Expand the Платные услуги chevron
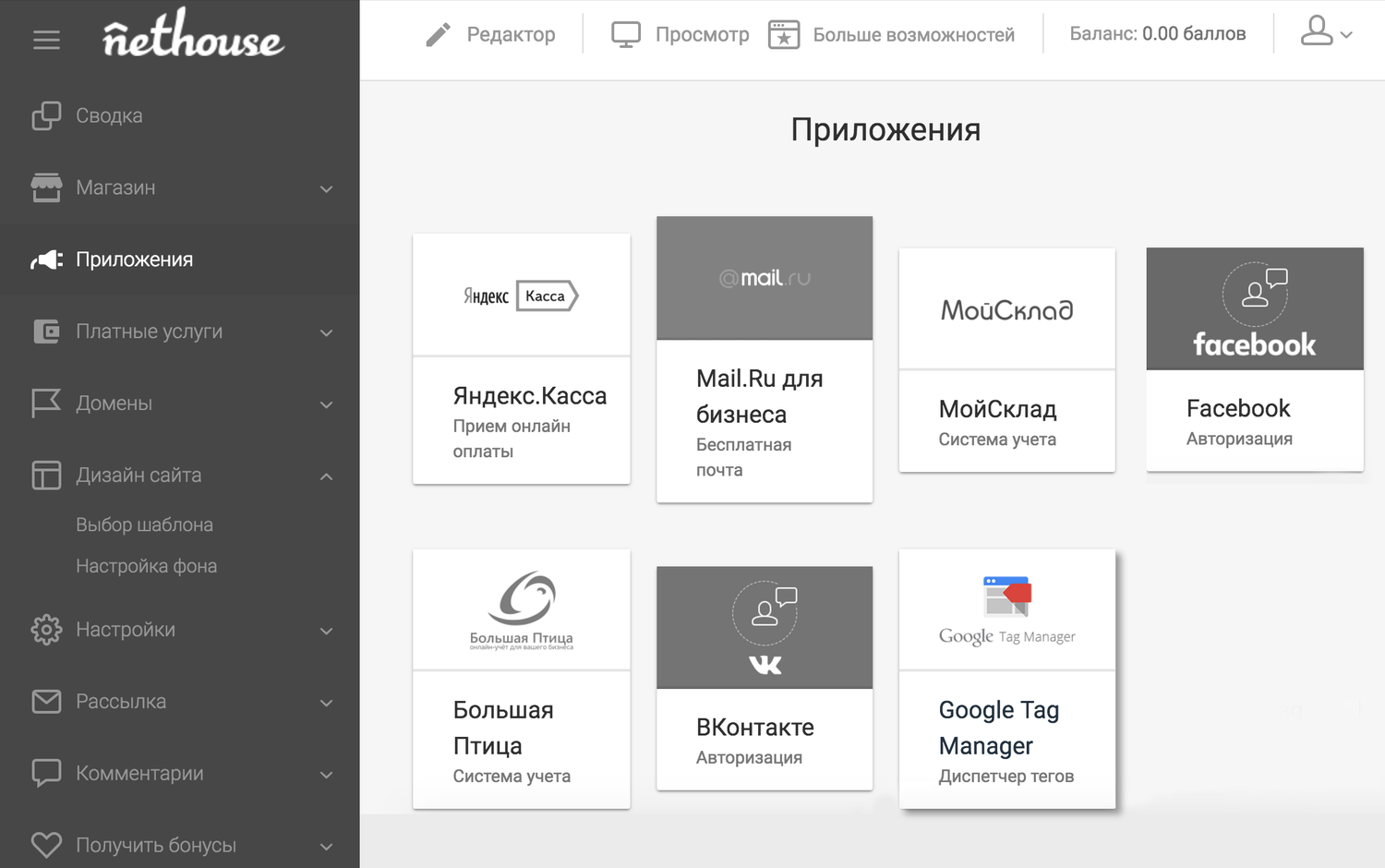The height and width of the screenshot is (868, 1385). coord(326,333)
